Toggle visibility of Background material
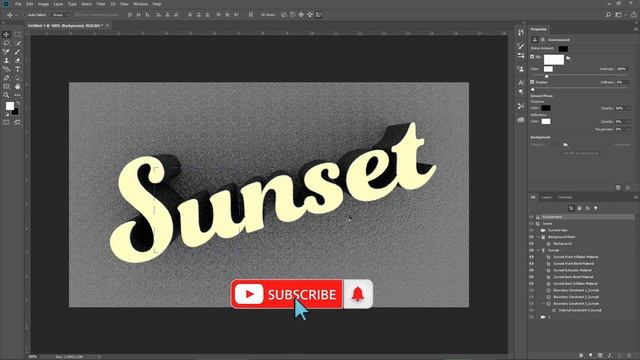640x360 pixels. [531, 244]
